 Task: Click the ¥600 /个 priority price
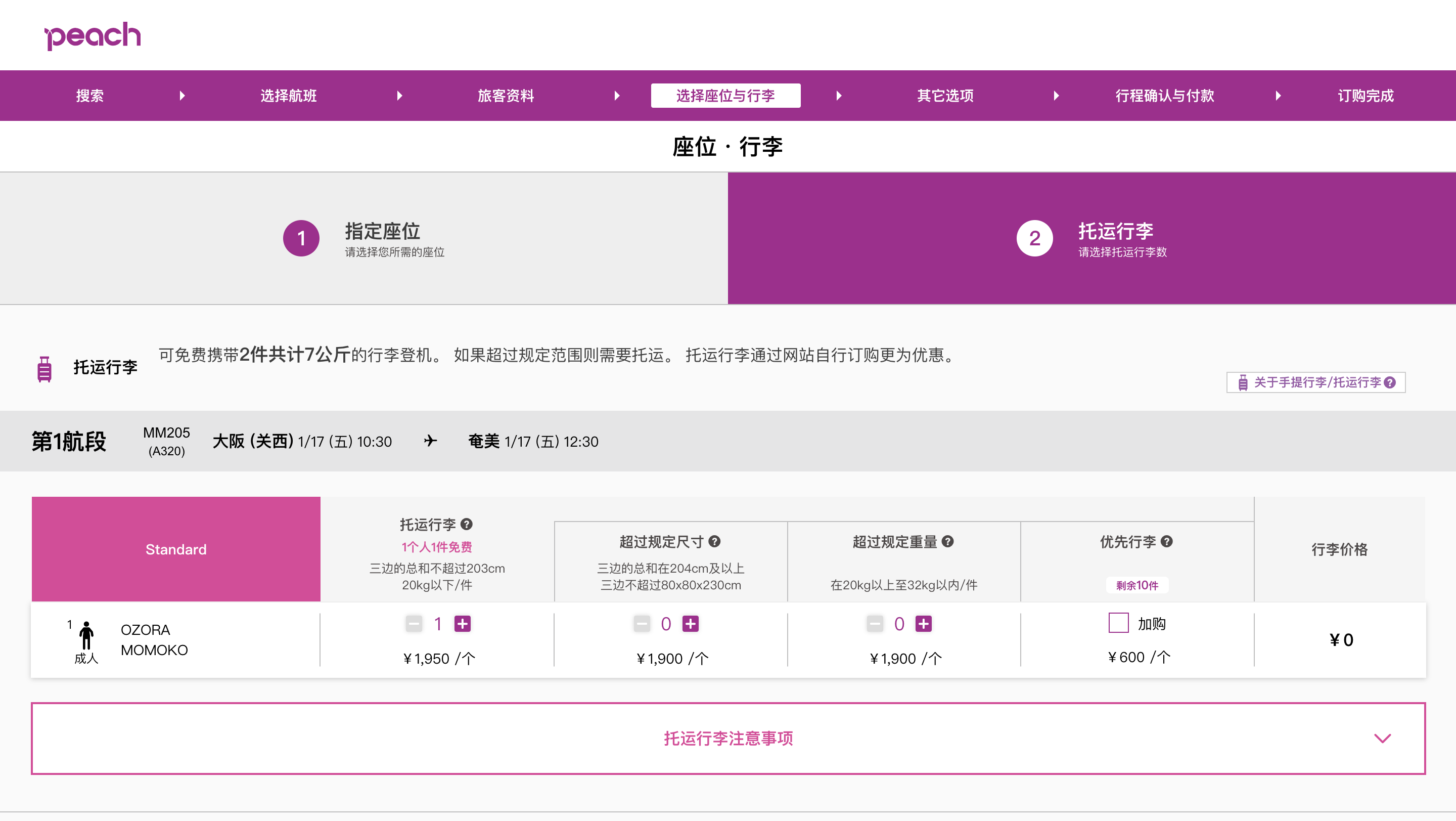(x=1139, y=657)
